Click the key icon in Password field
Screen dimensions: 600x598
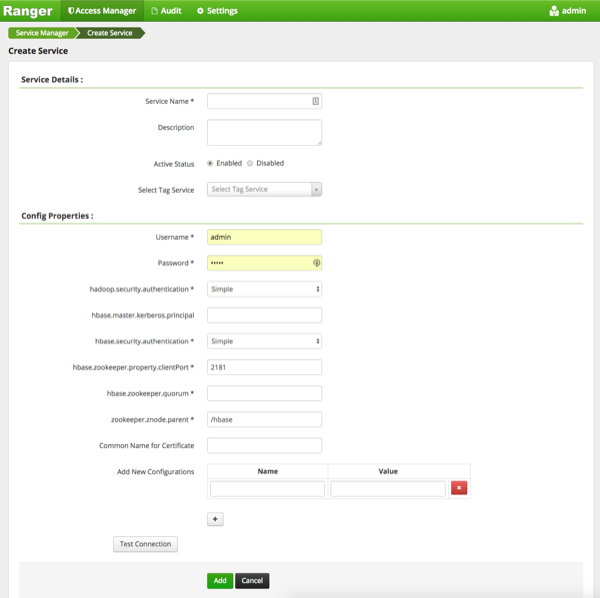pos(316,263)
